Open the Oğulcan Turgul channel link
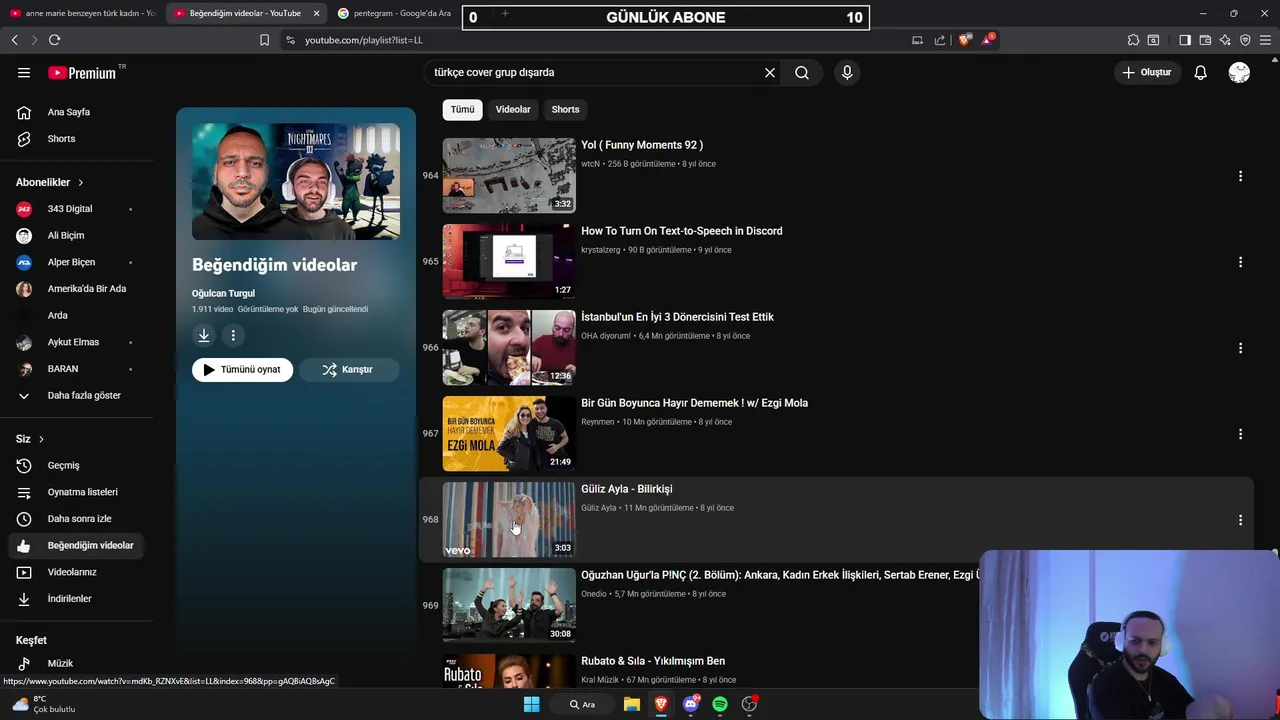Screen dimensions: 1280x720 click(x=223, y=294)
